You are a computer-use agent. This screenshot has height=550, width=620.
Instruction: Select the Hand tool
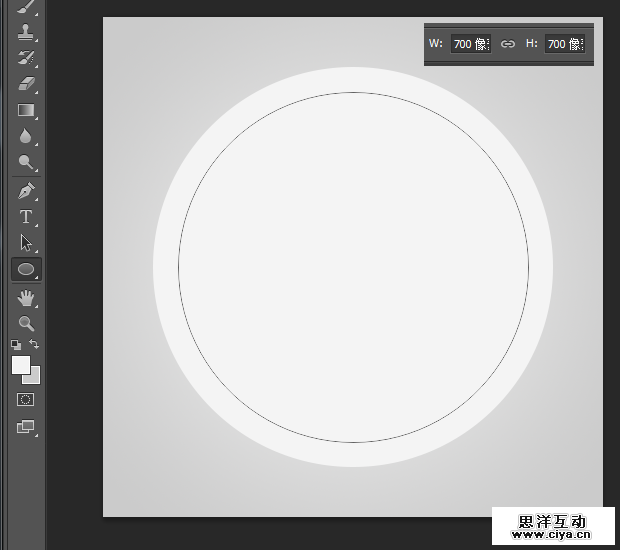coord(26,298)
